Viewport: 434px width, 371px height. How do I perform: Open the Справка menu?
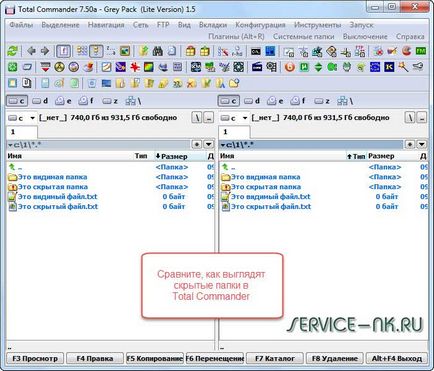[410, 36]
